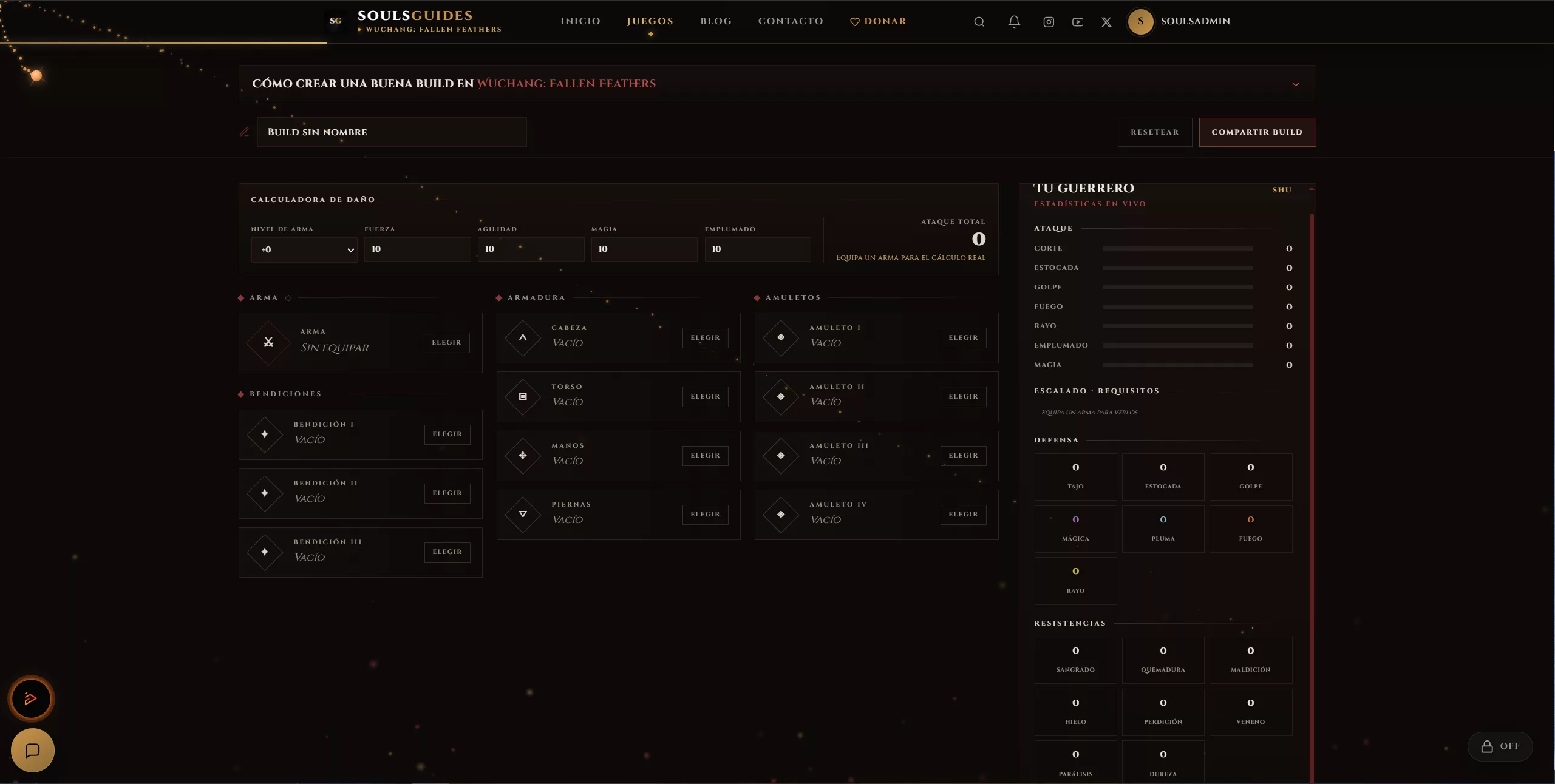Focus the Agilidad stat input

pyautogui.click(x=531, y=249)
